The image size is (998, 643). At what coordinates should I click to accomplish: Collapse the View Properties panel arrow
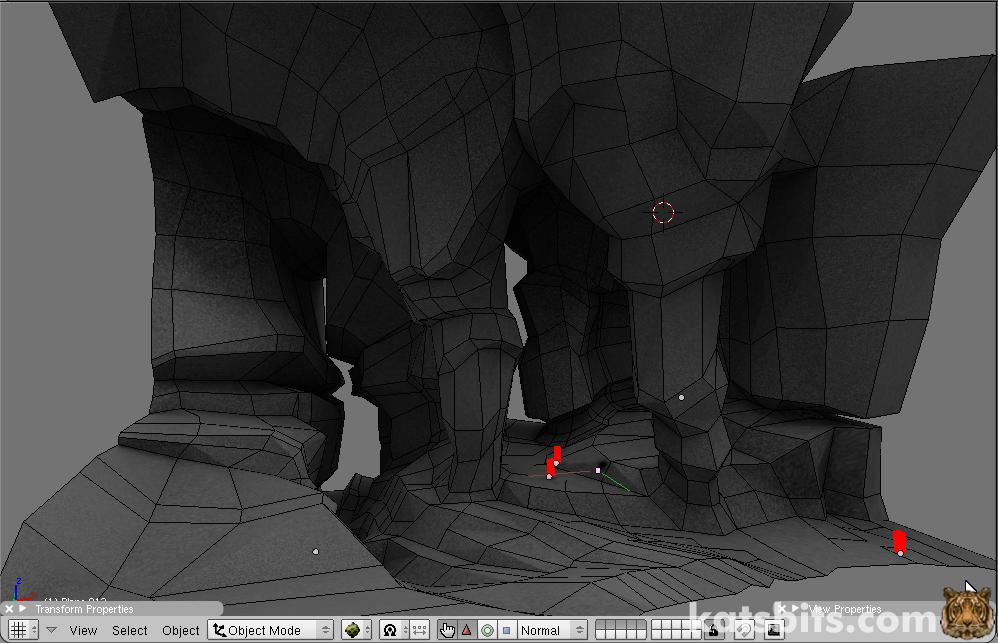tap(796, 609)
